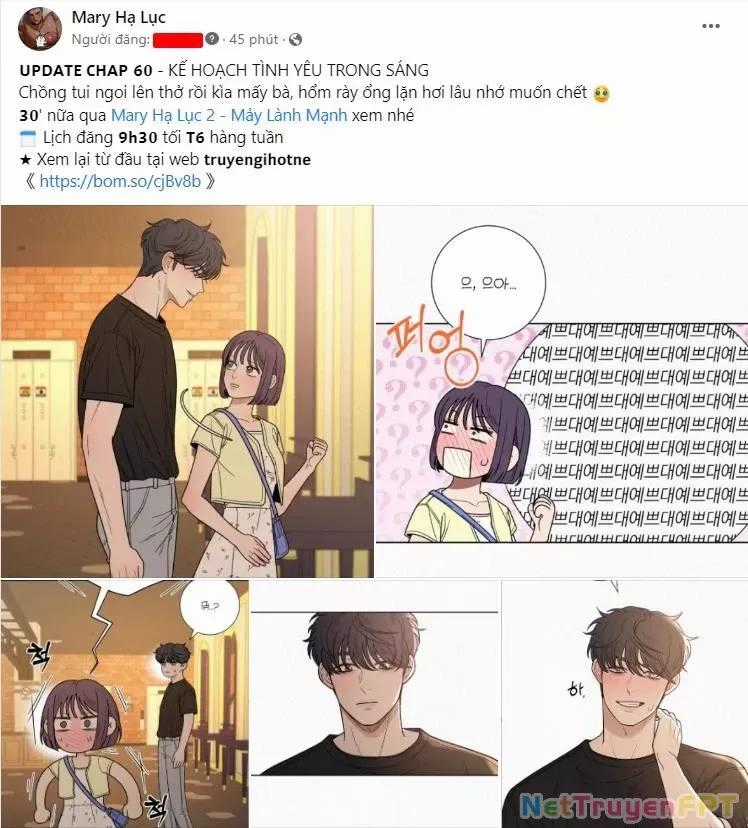Open the Mary Hạ Lục 2 - Mây Lành Mạnh link

point(229,115)
